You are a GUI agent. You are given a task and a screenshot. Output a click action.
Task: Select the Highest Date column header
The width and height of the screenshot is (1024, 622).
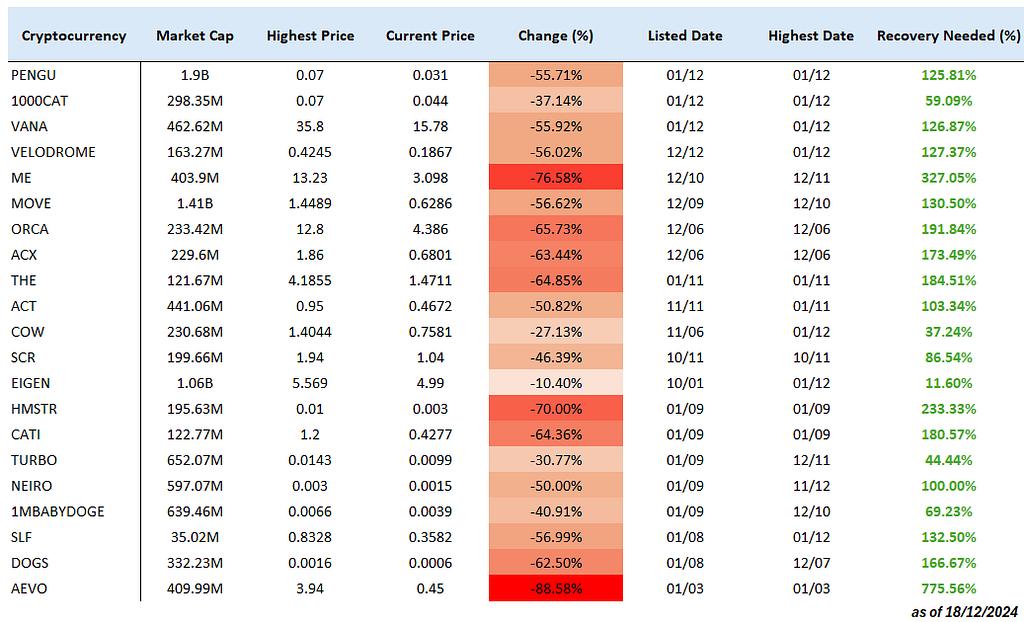pyautogui.click(x=811, y=36)
